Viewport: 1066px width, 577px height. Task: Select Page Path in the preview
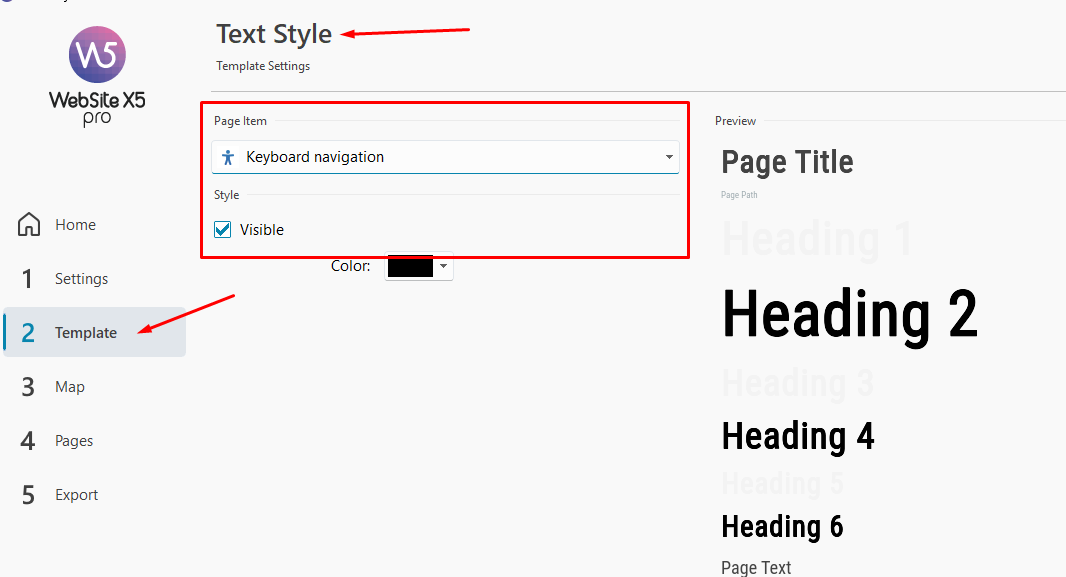point(739,195)
